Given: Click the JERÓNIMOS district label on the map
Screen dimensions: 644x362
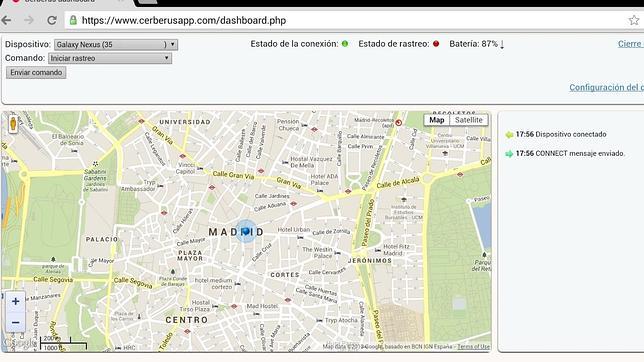Looking at the screenshot, I should pos(370,261).
